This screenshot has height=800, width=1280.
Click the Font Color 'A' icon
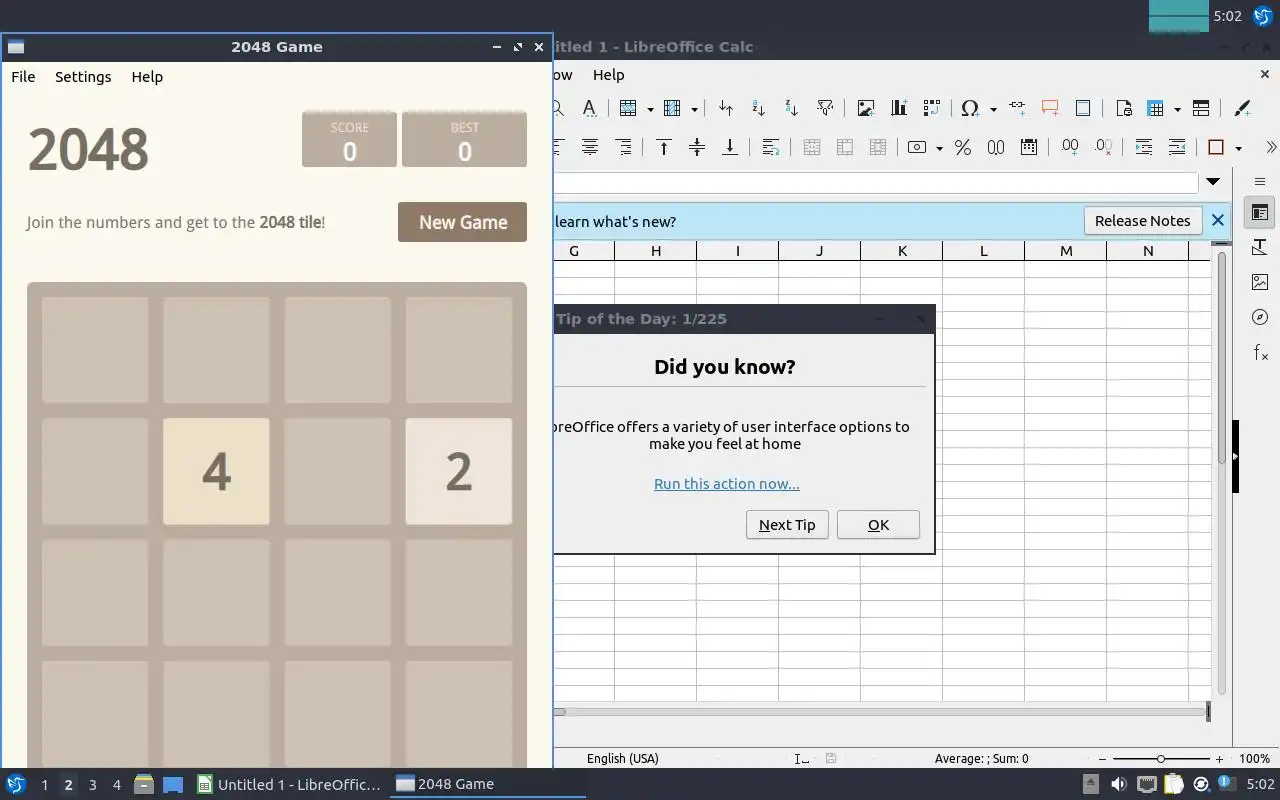[589, 108]
